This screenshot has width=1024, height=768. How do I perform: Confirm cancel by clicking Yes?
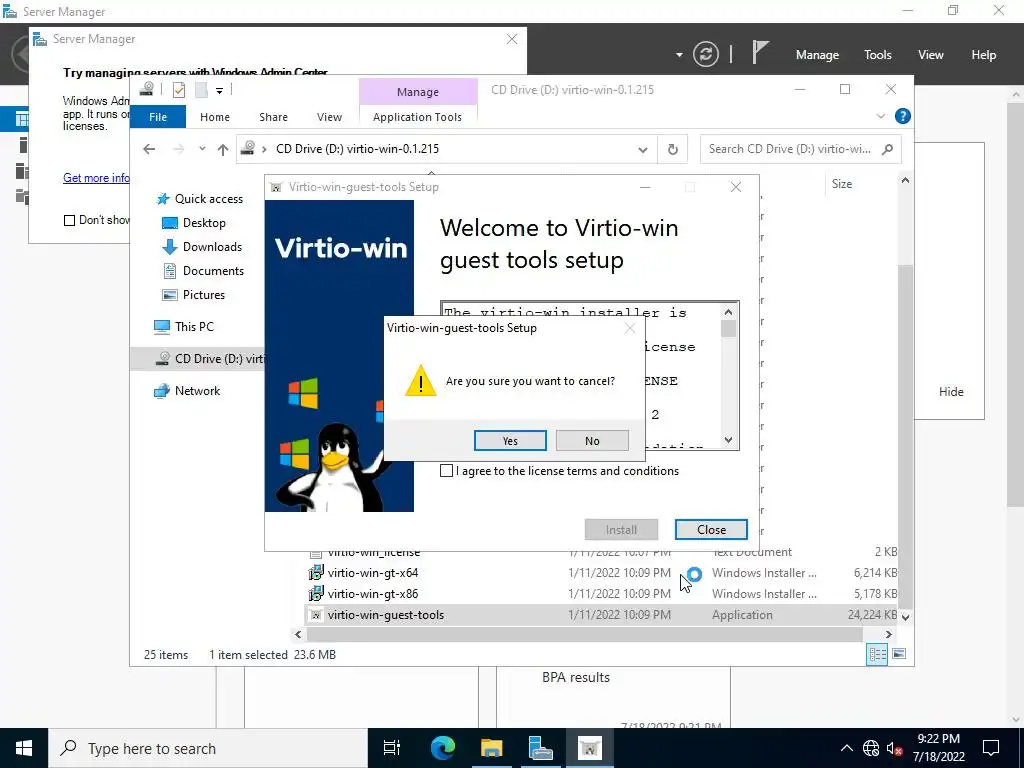click(510, 441)
